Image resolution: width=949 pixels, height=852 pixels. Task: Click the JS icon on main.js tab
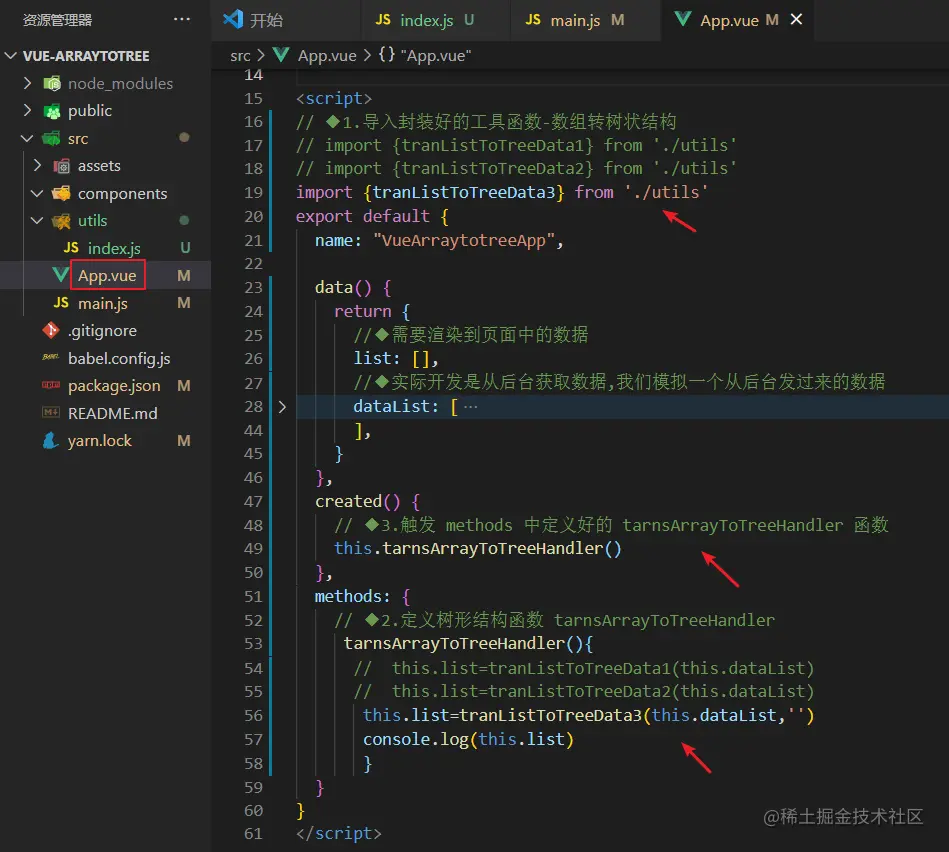[x=533, y=19]
